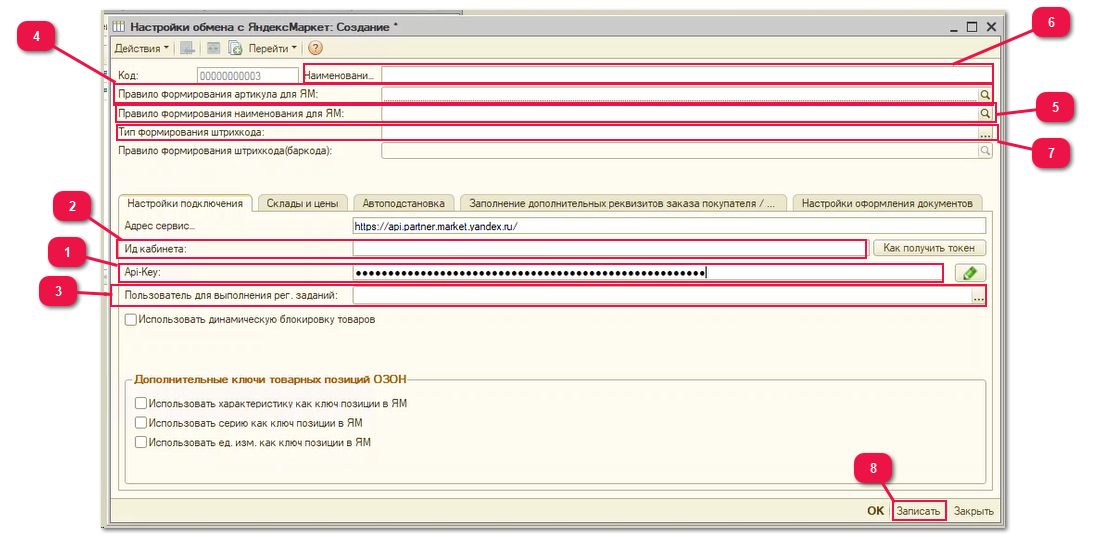The height and width of the screenshot is (537, 1095).
Task: Enable Использовать динамическую блокировку товаров
Action: pos(131,320)
